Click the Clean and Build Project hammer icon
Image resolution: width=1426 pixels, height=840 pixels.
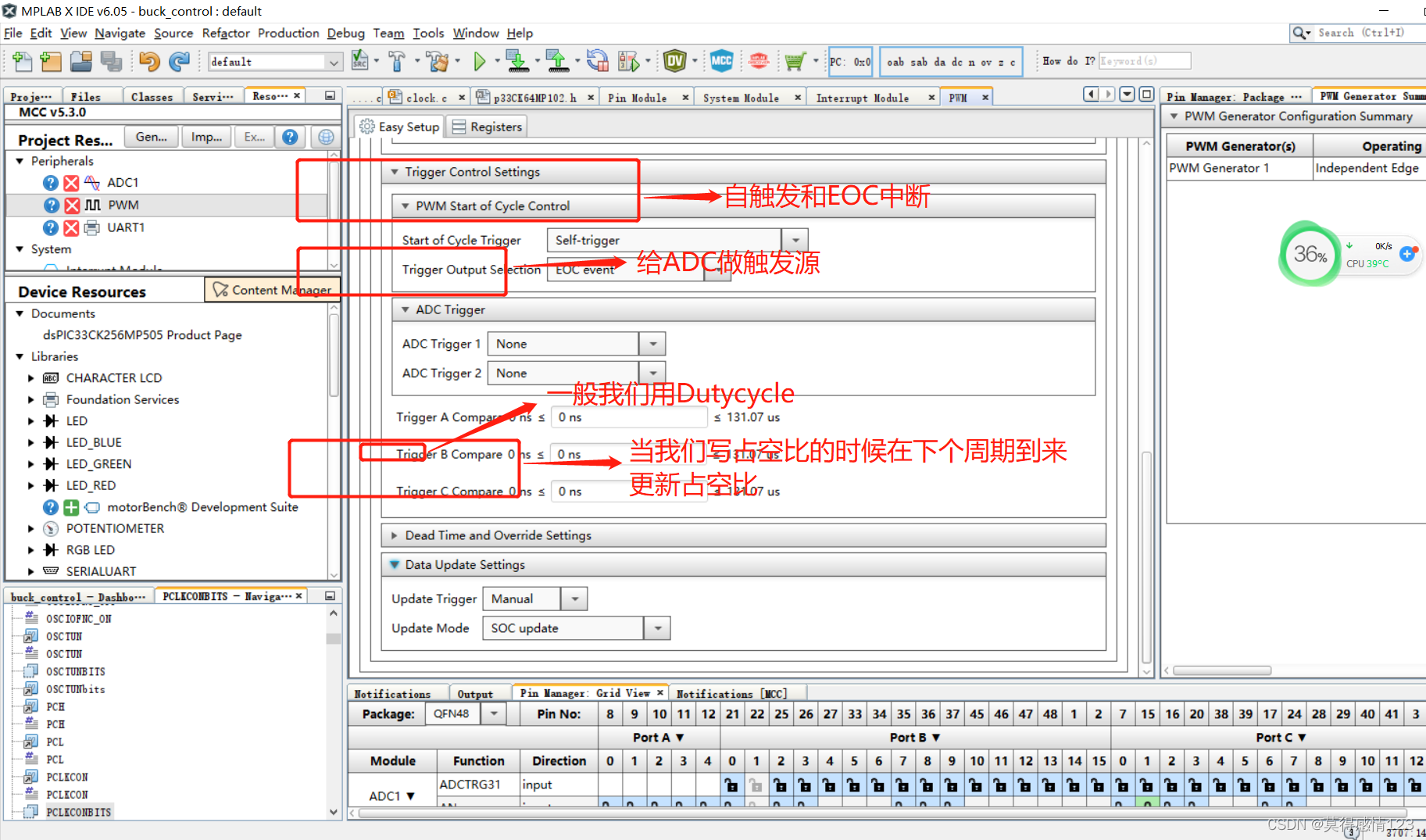[x=437, y=61]
